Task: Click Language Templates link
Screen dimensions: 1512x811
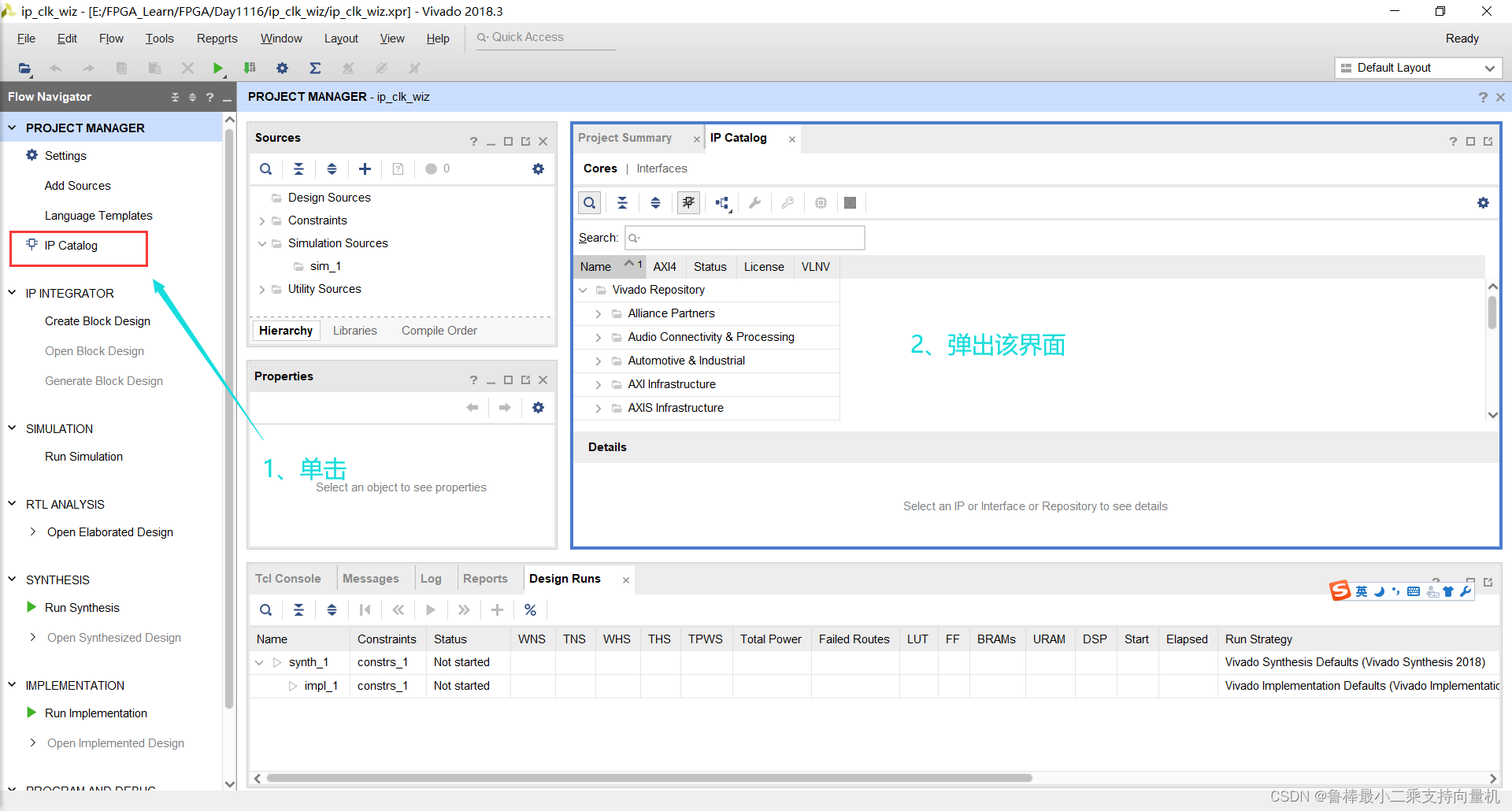Action: click(x=98, y=216)
